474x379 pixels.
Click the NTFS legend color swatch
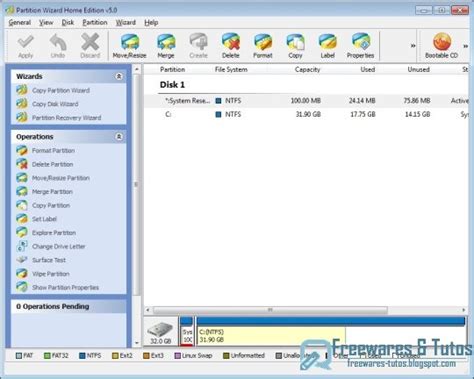[x=82, y=356]
